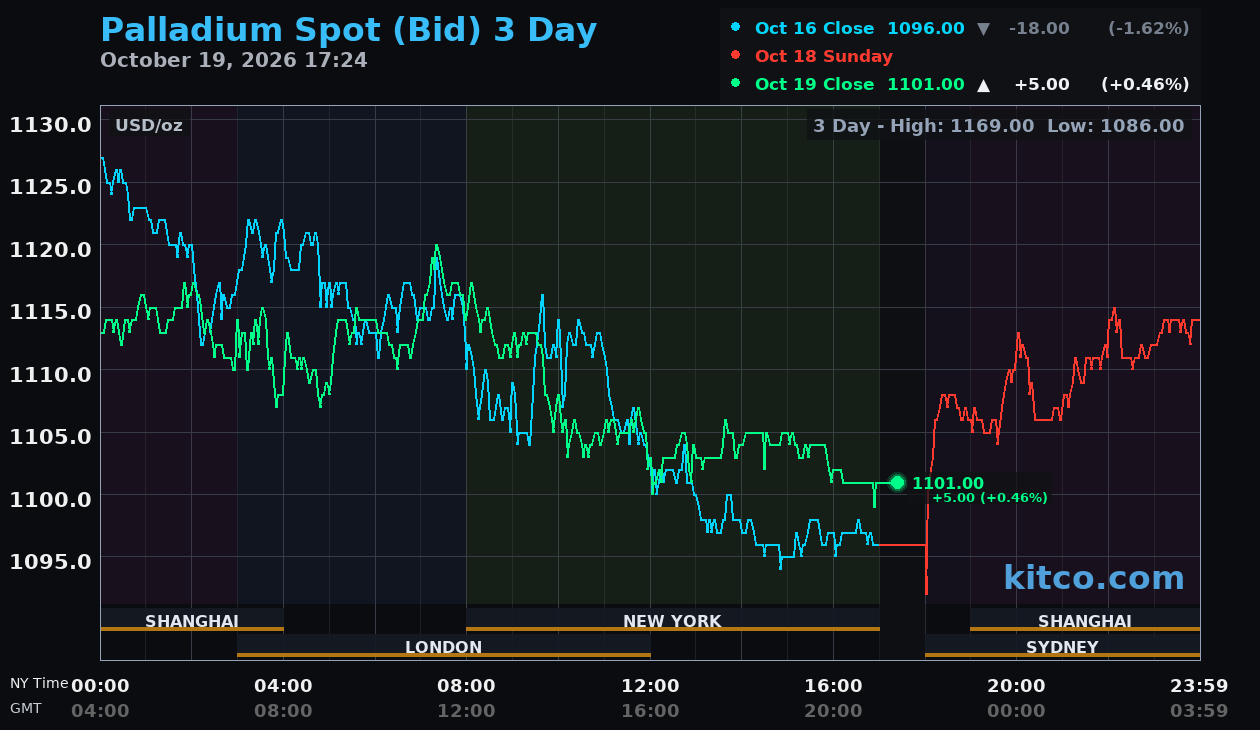Click the up triangle next to +5.00
1260x730 pixels.
click(983, 85)
